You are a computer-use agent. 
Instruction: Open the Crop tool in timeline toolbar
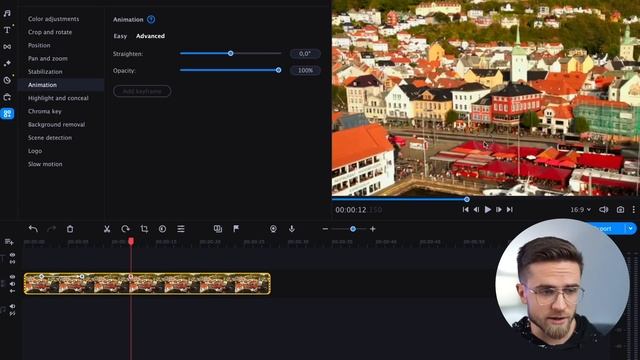144,229
